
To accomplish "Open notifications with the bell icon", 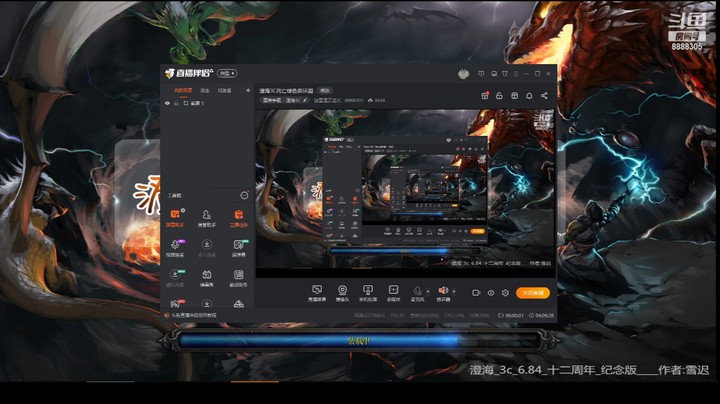I will pyautogui.click(x=529, y=95).
